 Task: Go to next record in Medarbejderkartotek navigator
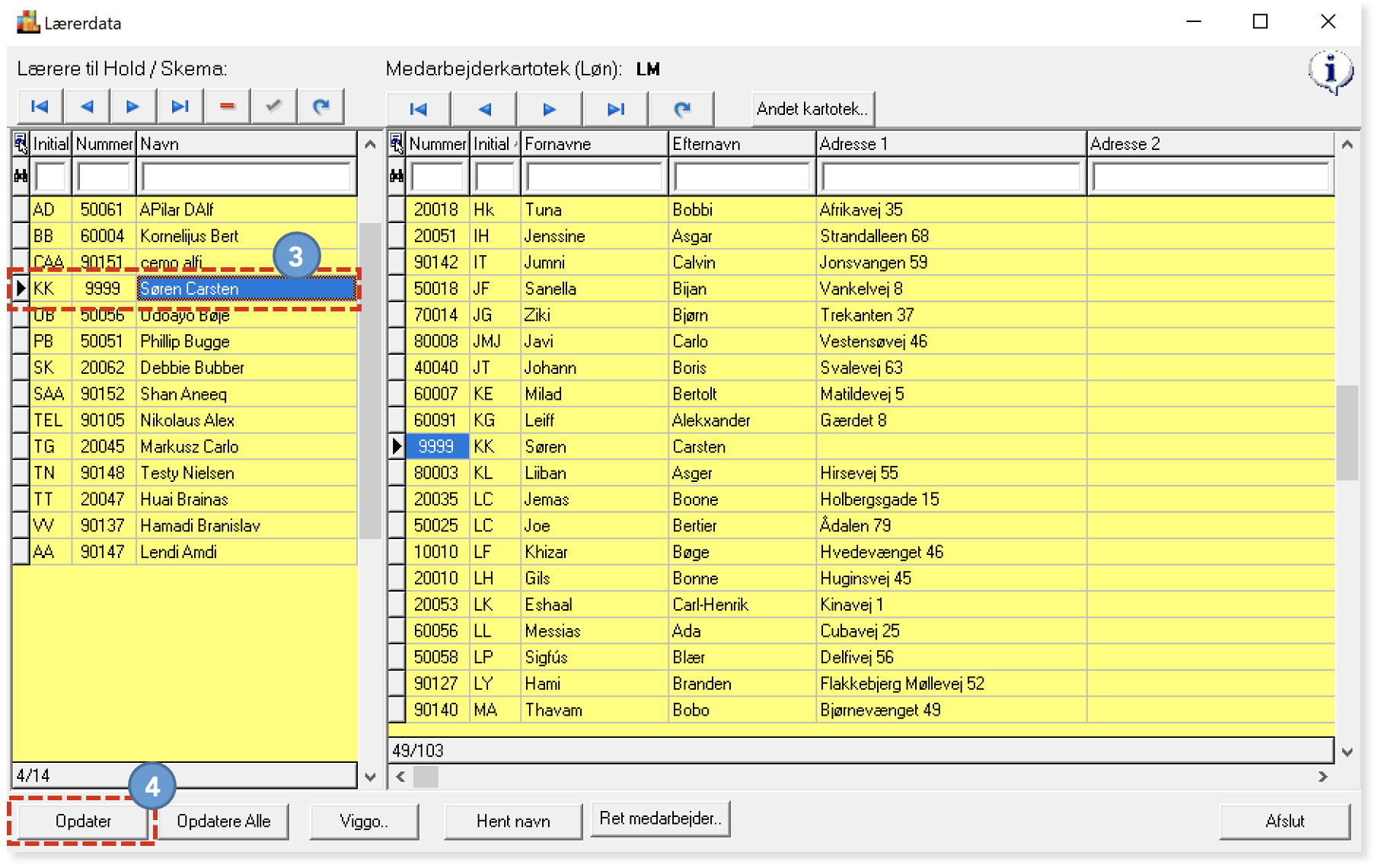(550, 109)
